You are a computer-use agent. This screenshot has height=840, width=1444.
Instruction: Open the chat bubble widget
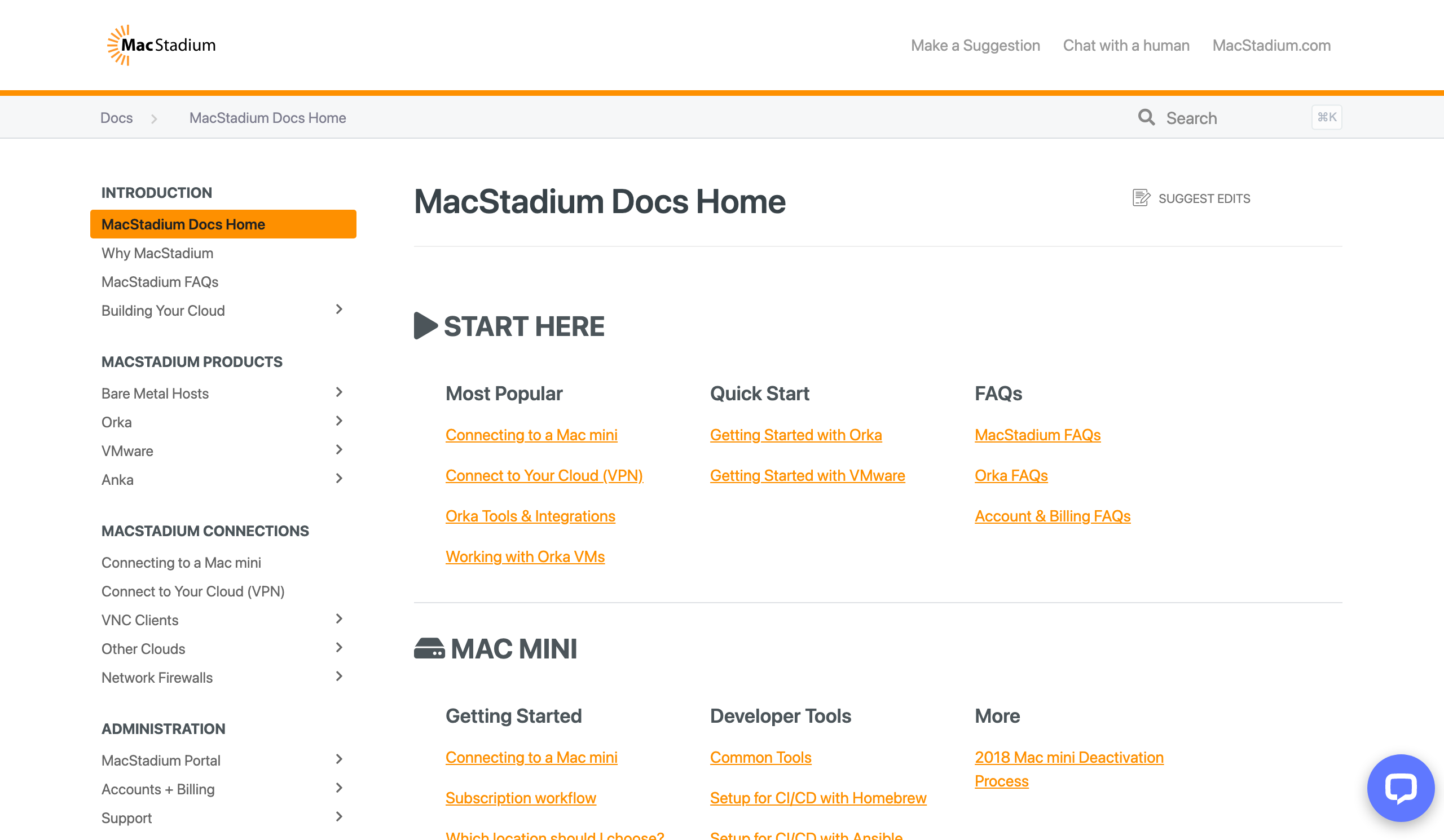pos(1401,788)
